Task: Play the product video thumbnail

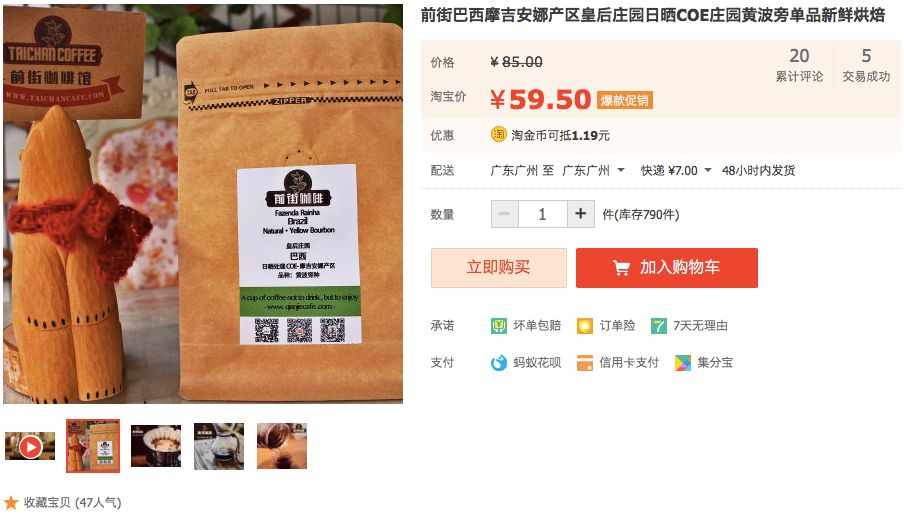Action: [x=30, y=446]
